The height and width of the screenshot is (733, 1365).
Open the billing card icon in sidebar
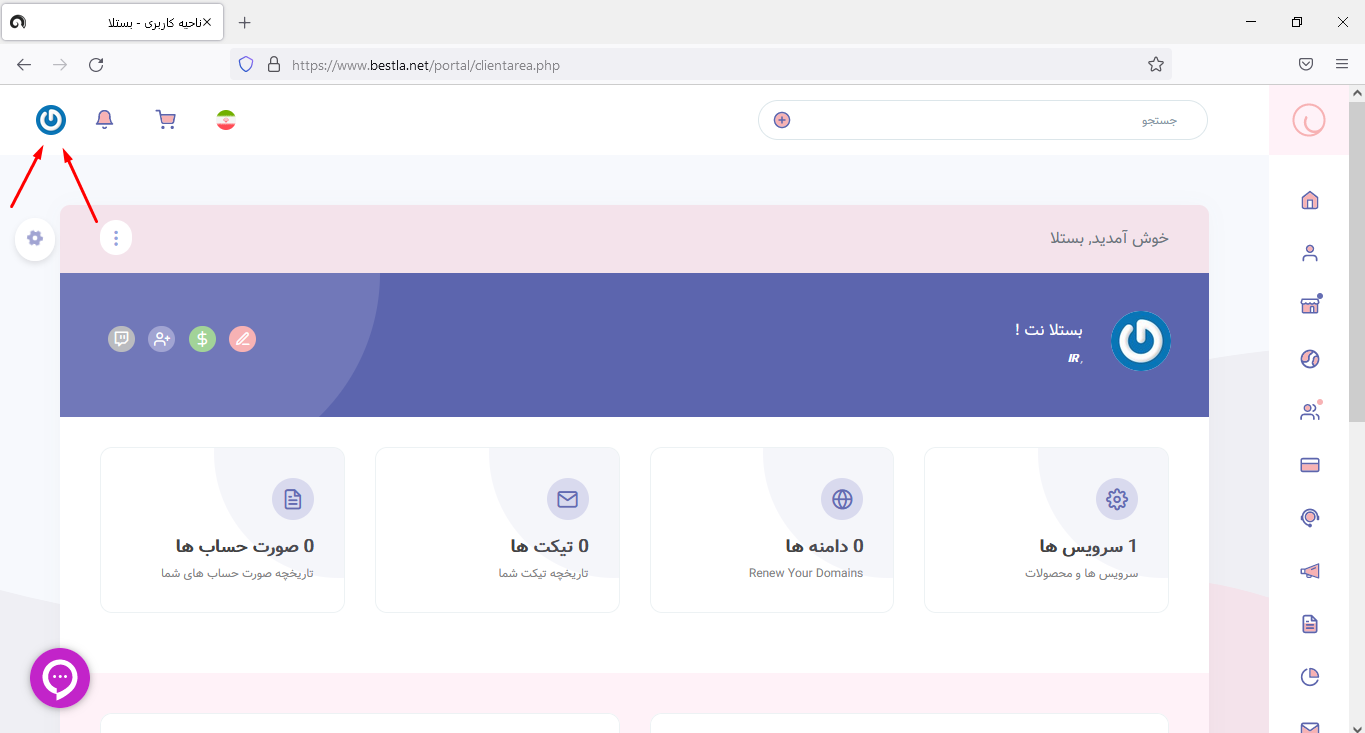pos(1310,465)
